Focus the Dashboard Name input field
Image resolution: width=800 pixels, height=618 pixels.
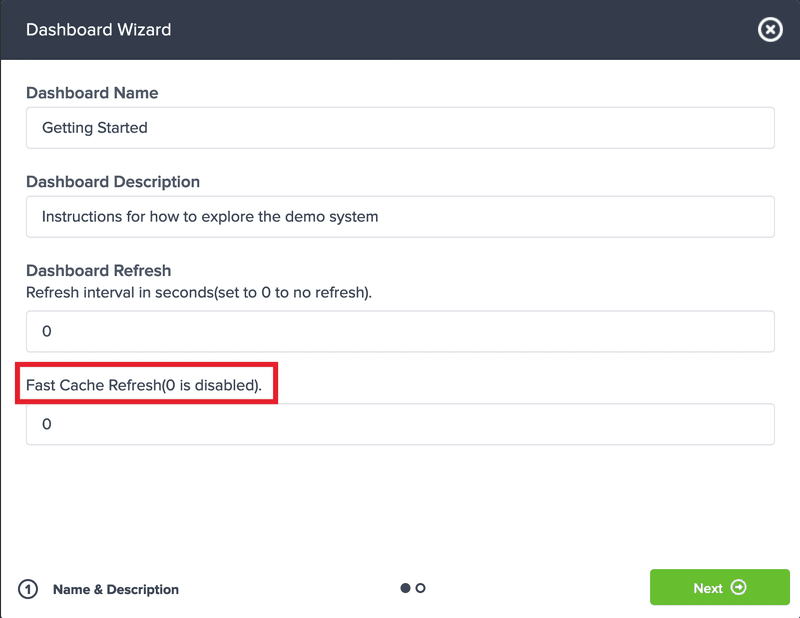tap(400, 128)
